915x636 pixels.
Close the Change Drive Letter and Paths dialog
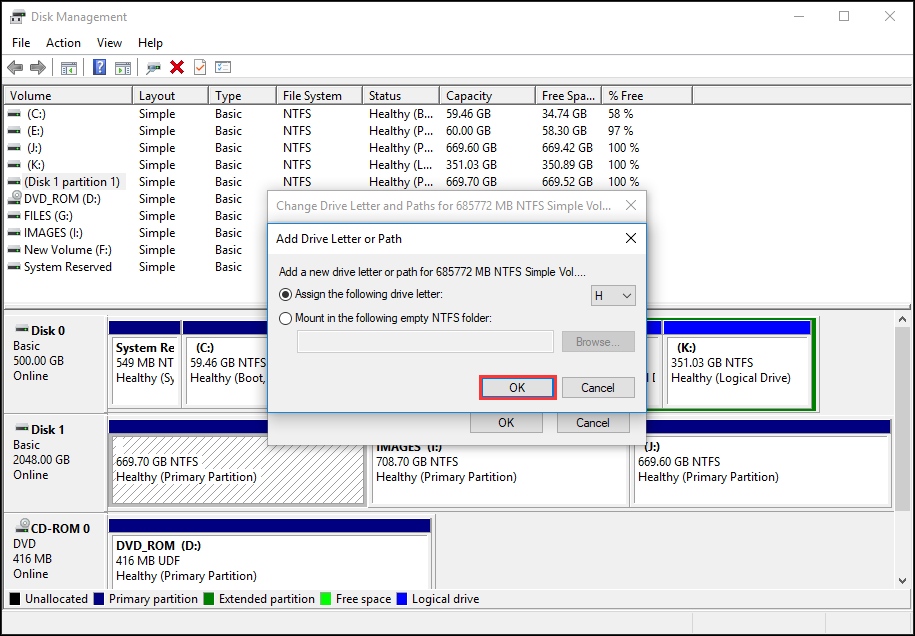click(x=631, y=205)
